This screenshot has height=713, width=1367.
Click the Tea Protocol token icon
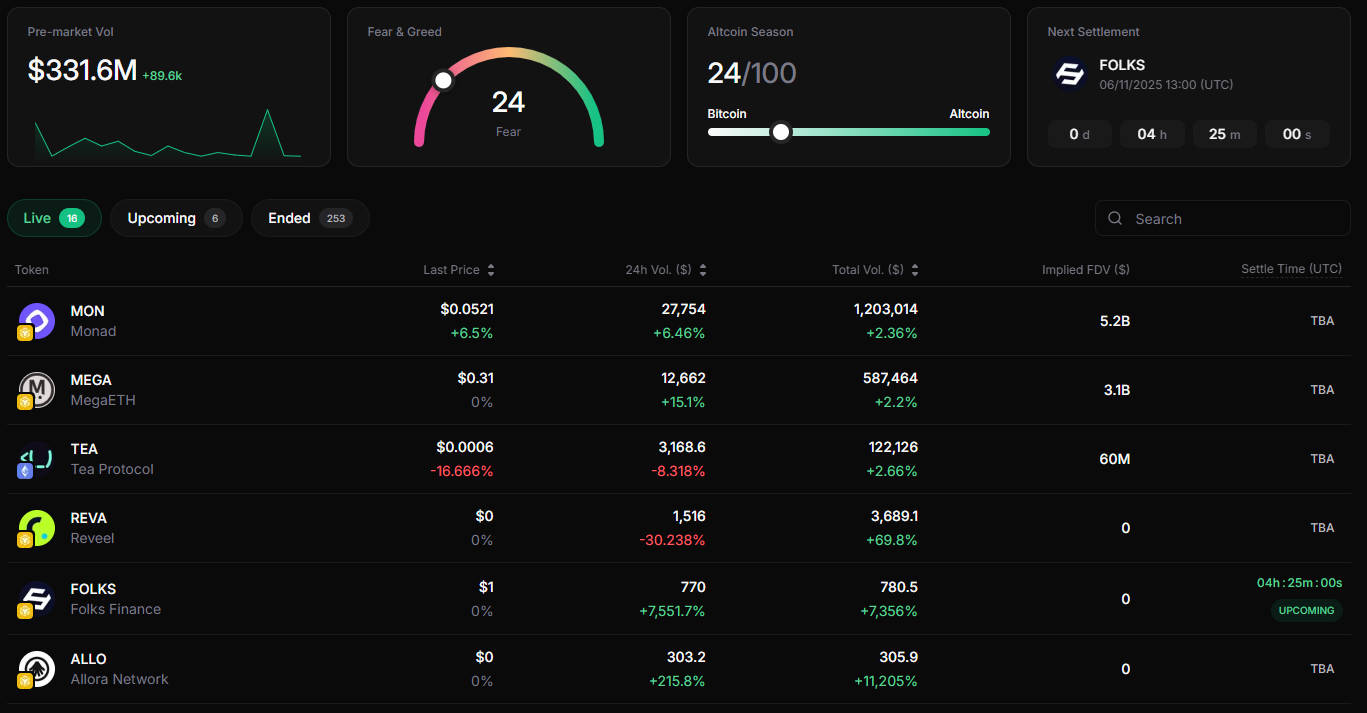(36, 459)
